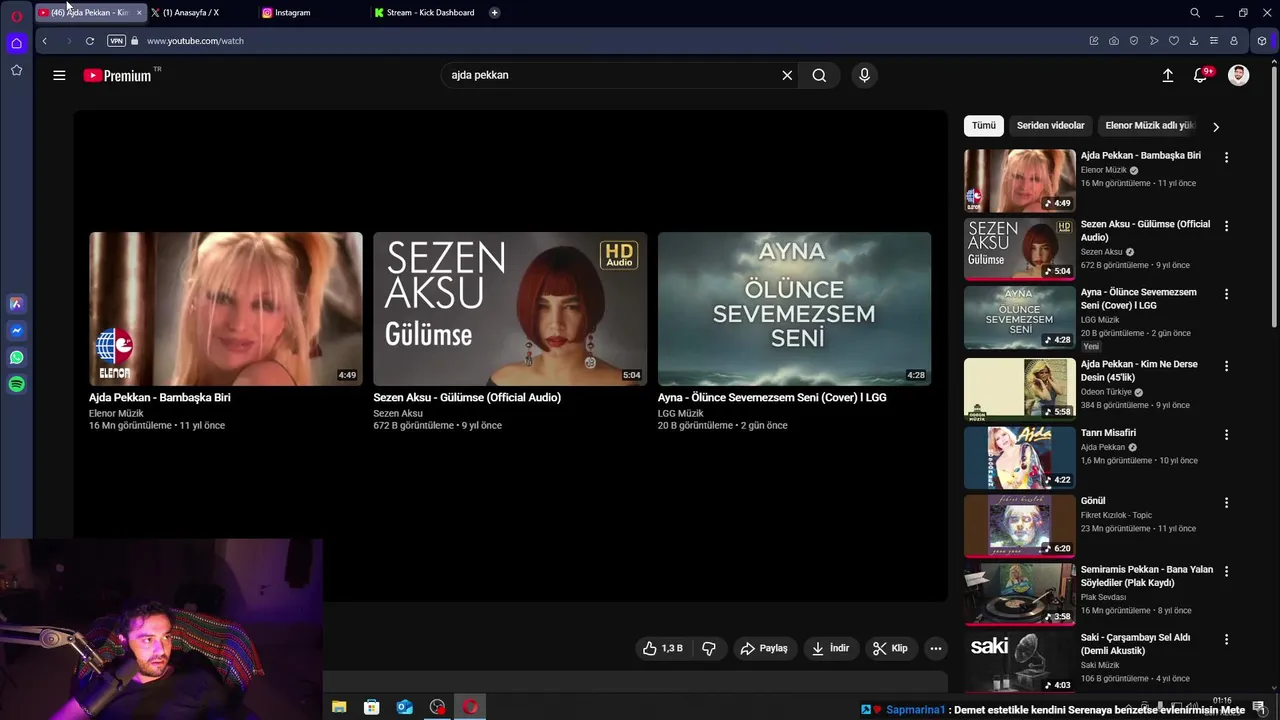Open Opera downloads icon
This screenshot has height=720, width=1280.
pyautogui.click(x=1194, y=41)
